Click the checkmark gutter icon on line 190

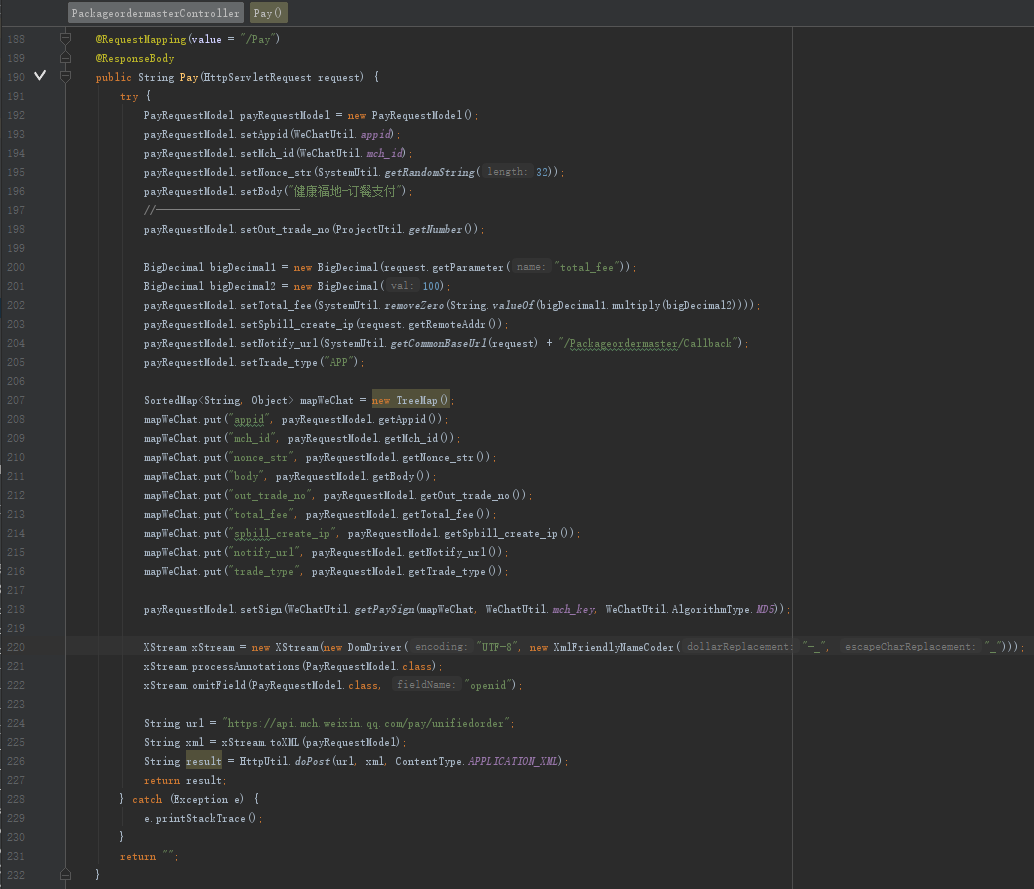(40, 75)
